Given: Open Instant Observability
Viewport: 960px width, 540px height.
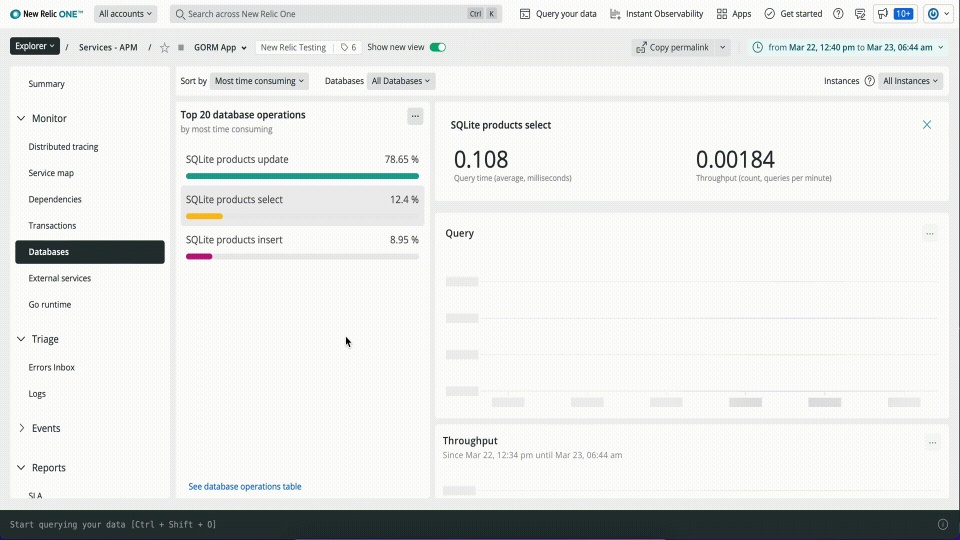Looking at the screenshot, I should [x=656, y=13].
